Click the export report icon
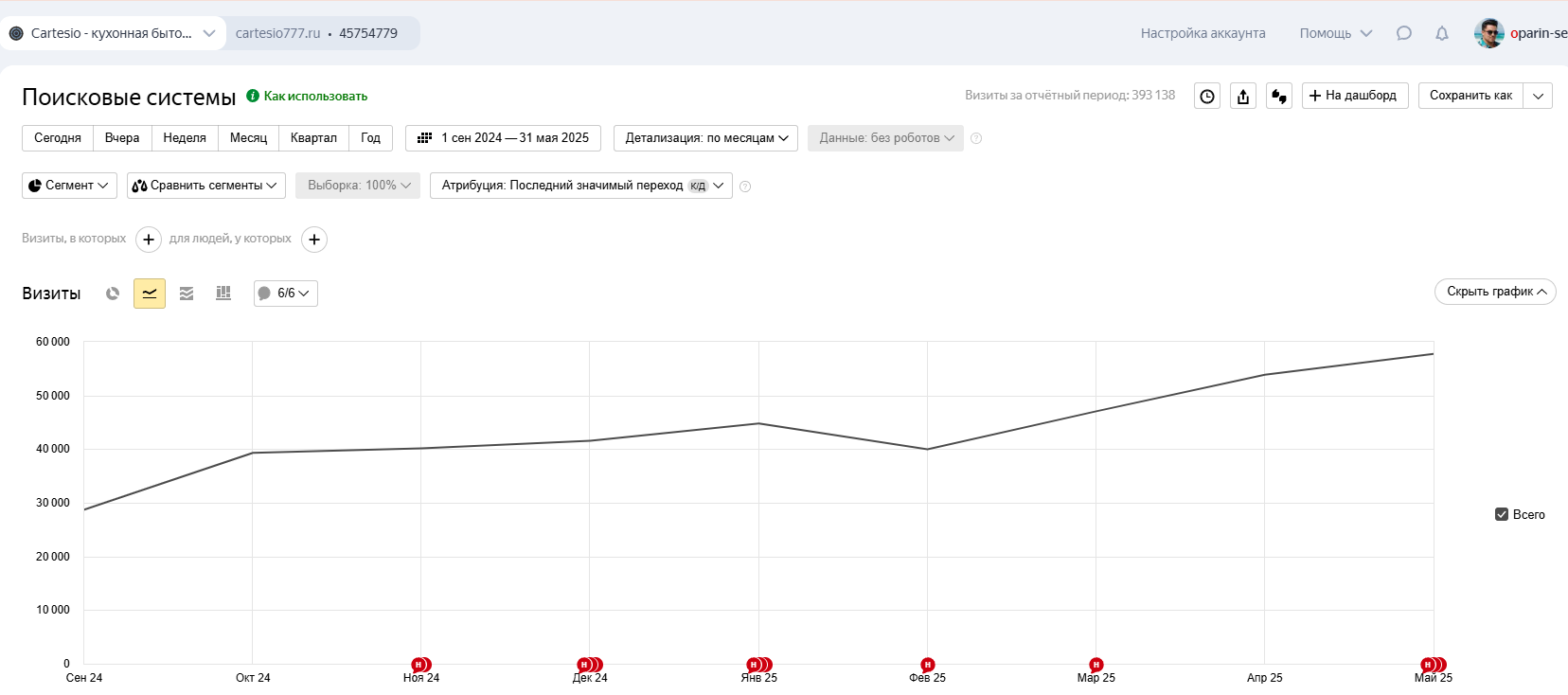Screen dimensions: 1568x695 click(1243, 97)
